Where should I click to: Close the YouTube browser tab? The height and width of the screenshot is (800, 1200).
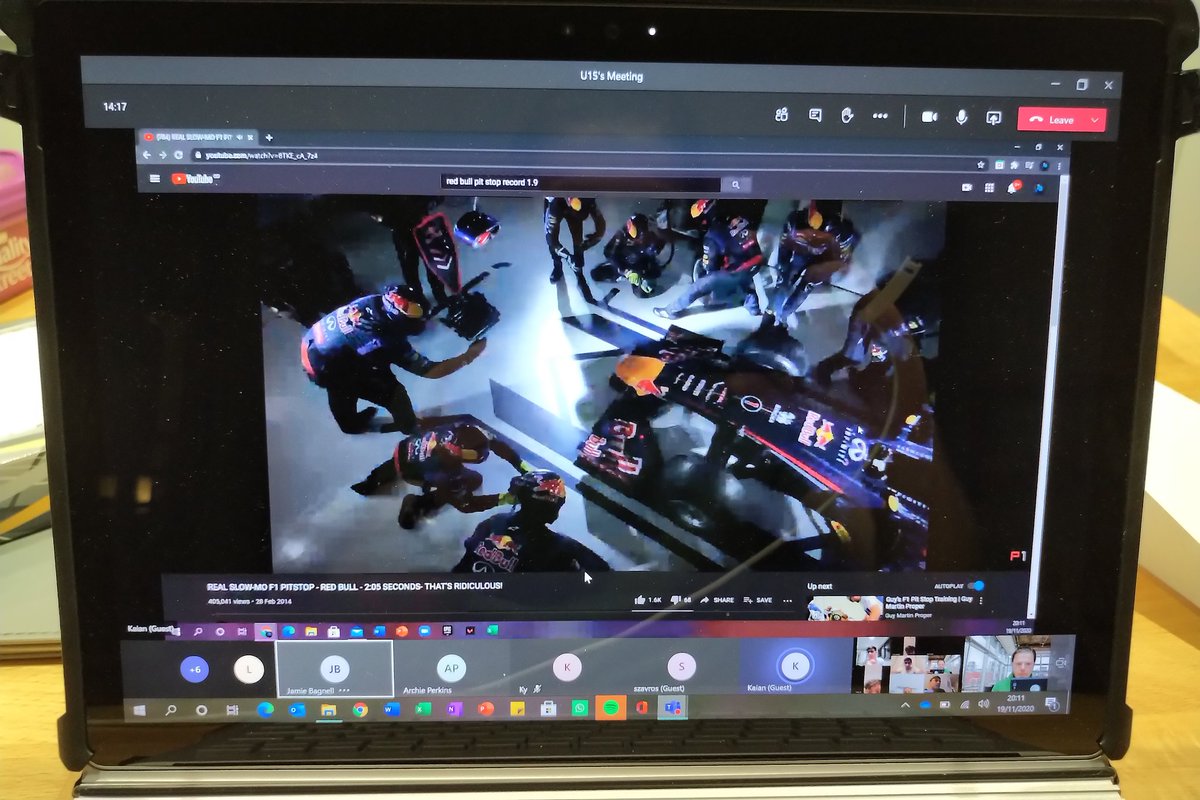(250, 136)
